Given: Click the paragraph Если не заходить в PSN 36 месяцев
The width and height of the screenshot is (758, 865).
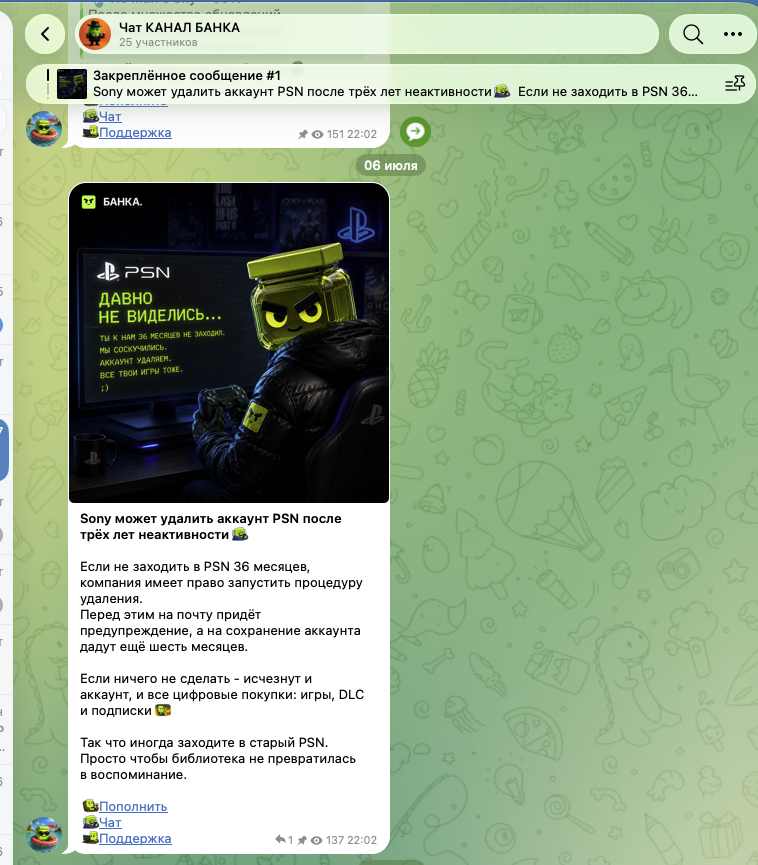Looking at the screenshot, I should coord(221,583).
